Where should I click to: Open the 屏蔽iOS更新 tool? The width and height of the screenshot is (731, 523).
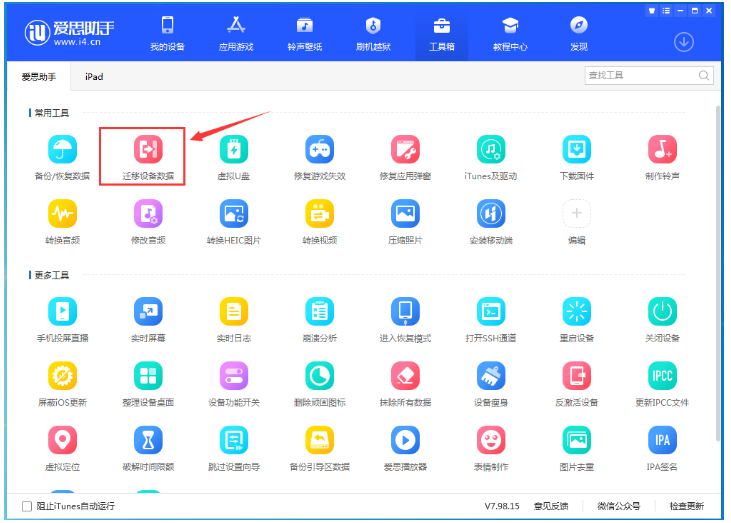tap(62, 385)
